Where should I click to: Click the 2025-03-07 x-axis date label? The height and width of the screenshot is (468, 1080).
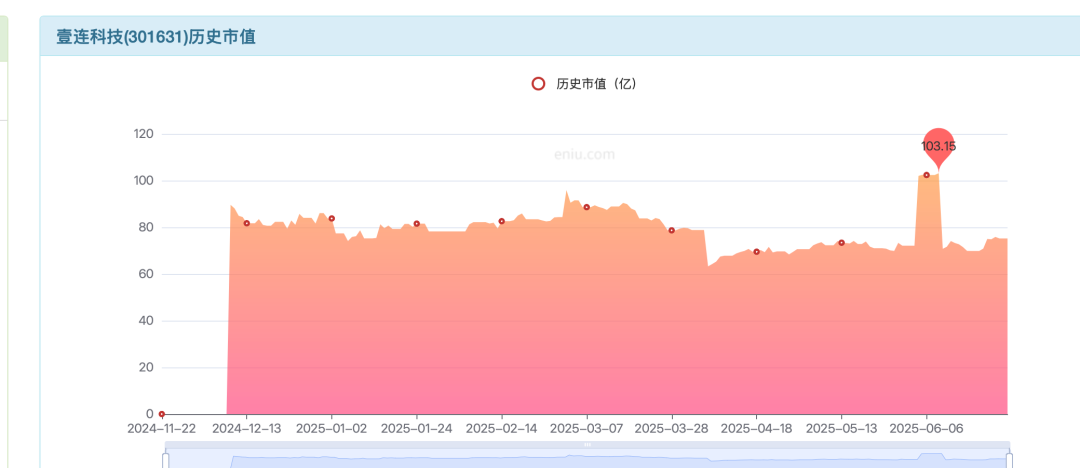[x=587, y=428]
